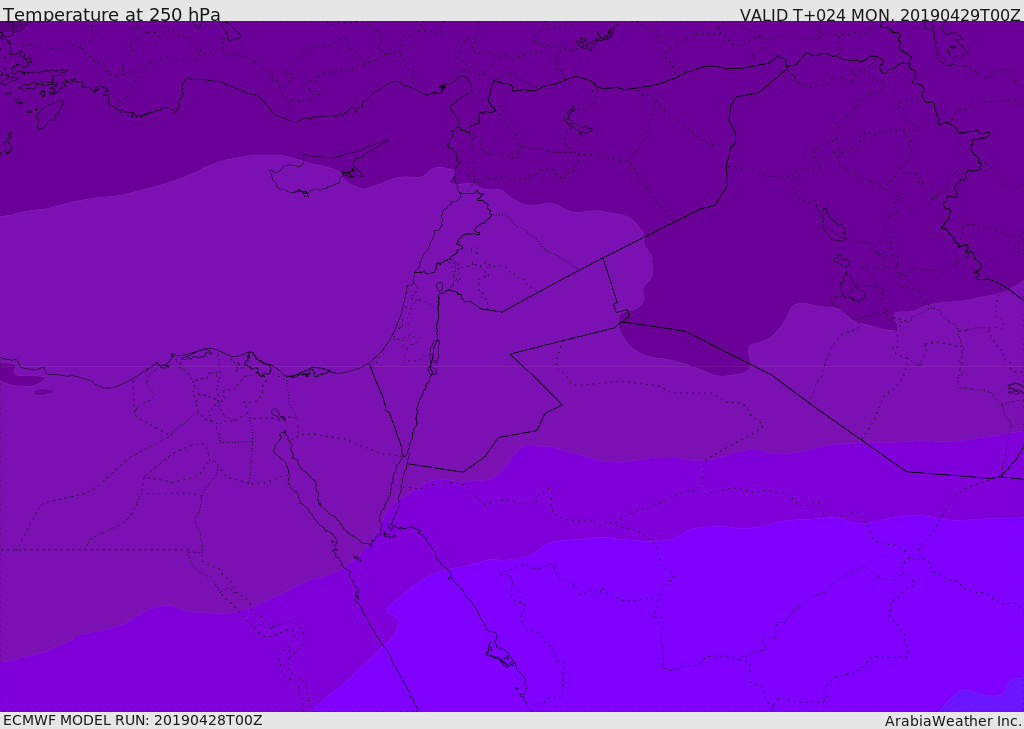The image size is (1024, 729).
Task: Click the island of Rhodes near top-left
Action: point(47,113)
